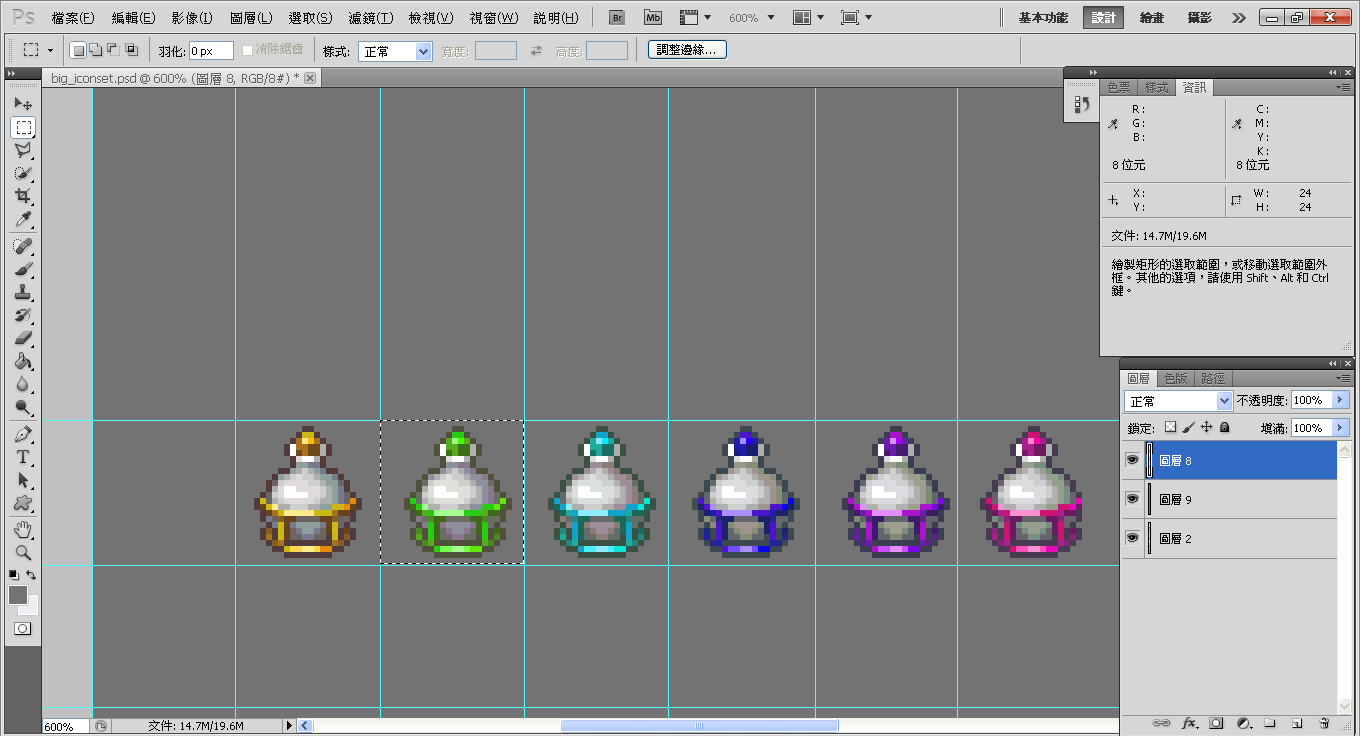
Task: Hide 圖層 9 with its eye icon
Action: click(1132, 498)
